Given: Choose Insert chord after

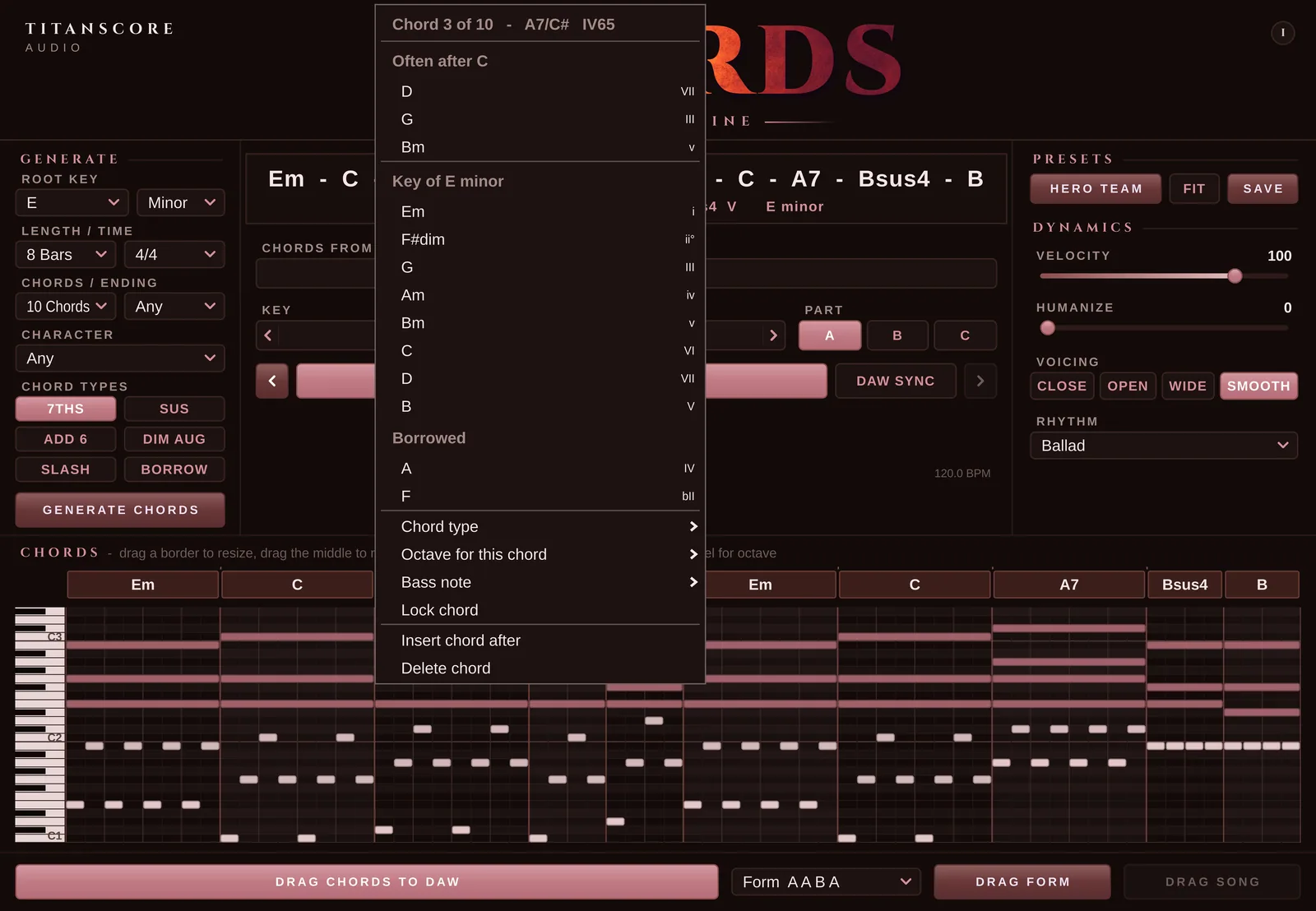Looking at the screenshot, I should coord(540,640).
